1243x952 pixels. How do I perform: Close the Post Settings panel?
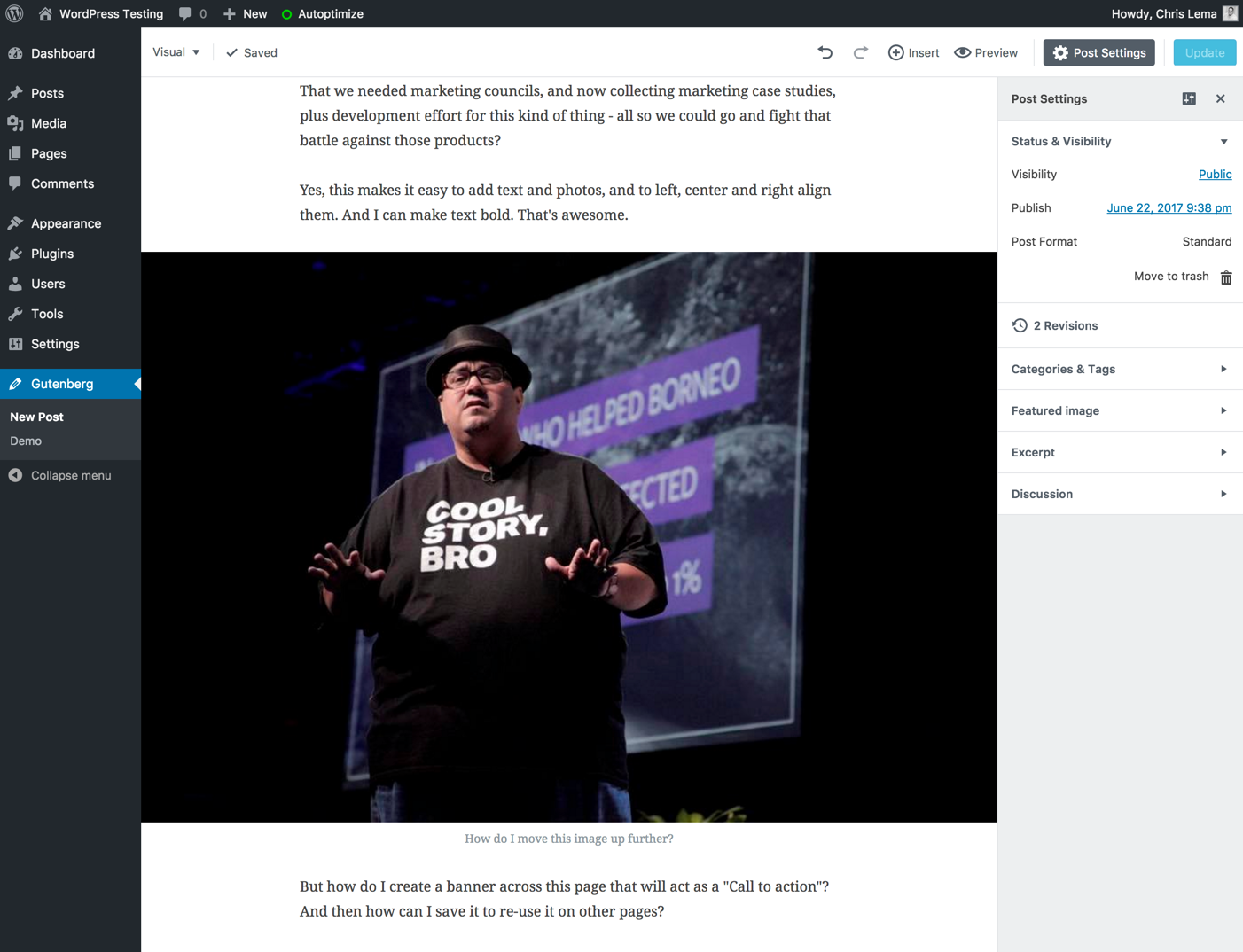1221,98
